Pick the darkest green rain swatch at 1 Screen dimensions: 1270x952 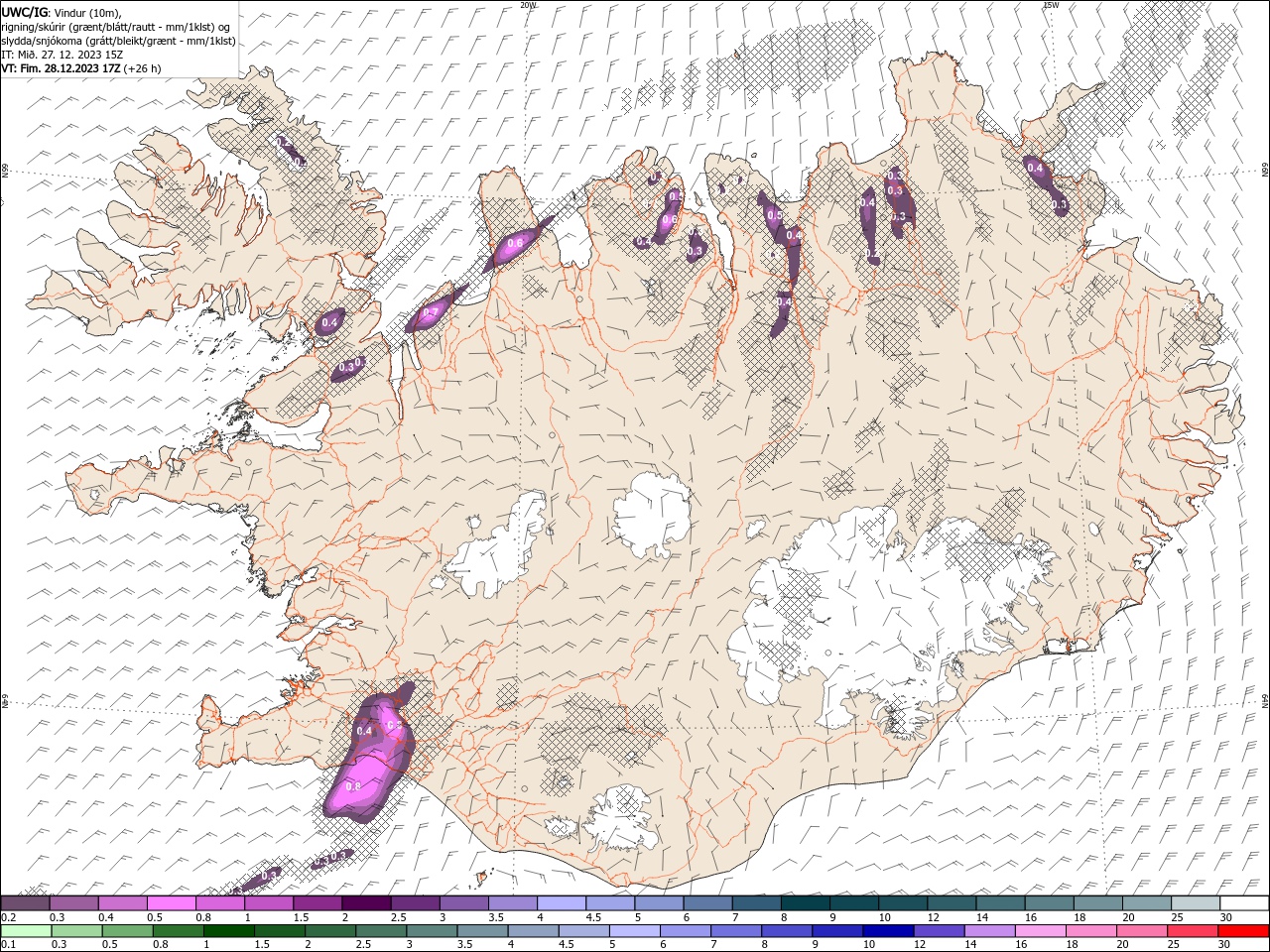(x=228, y=931)
